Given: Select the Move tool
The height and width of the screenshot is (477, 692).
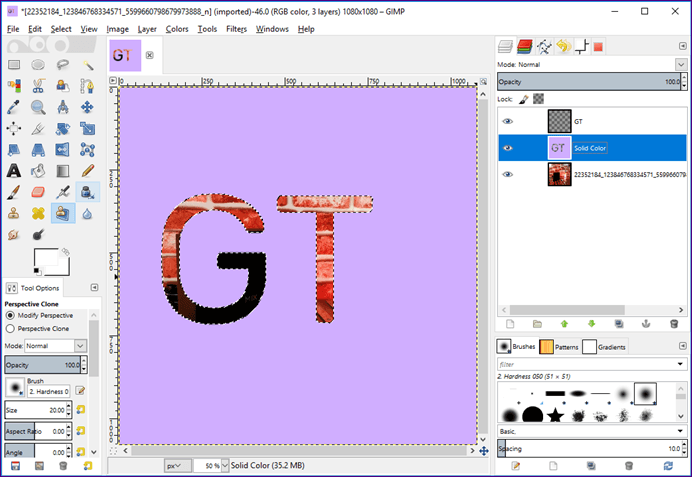Looking at the screenshot, I should tap(87, 107).
